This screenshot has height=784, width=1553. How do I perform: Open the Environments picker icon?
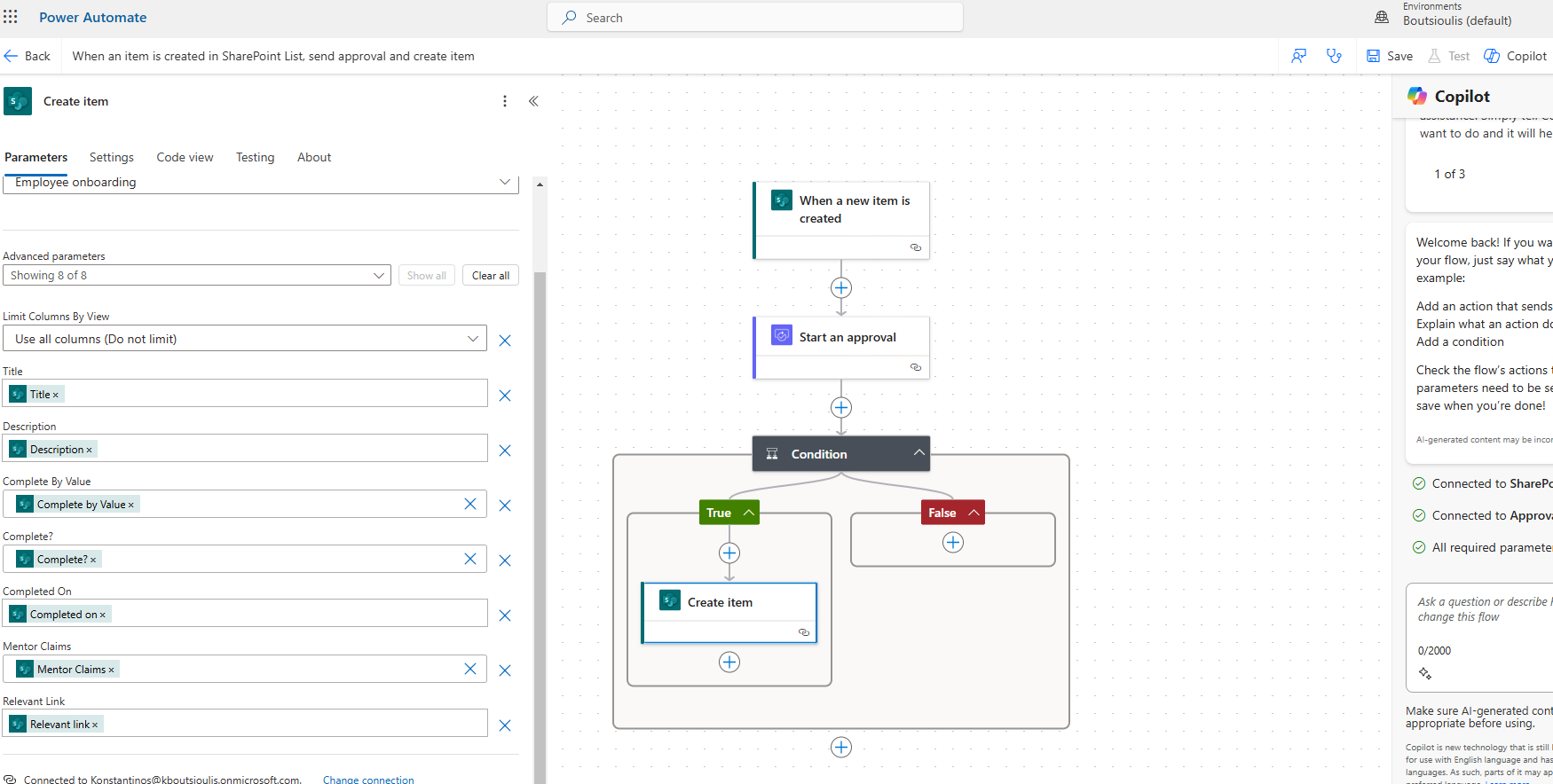point(1382,17)
